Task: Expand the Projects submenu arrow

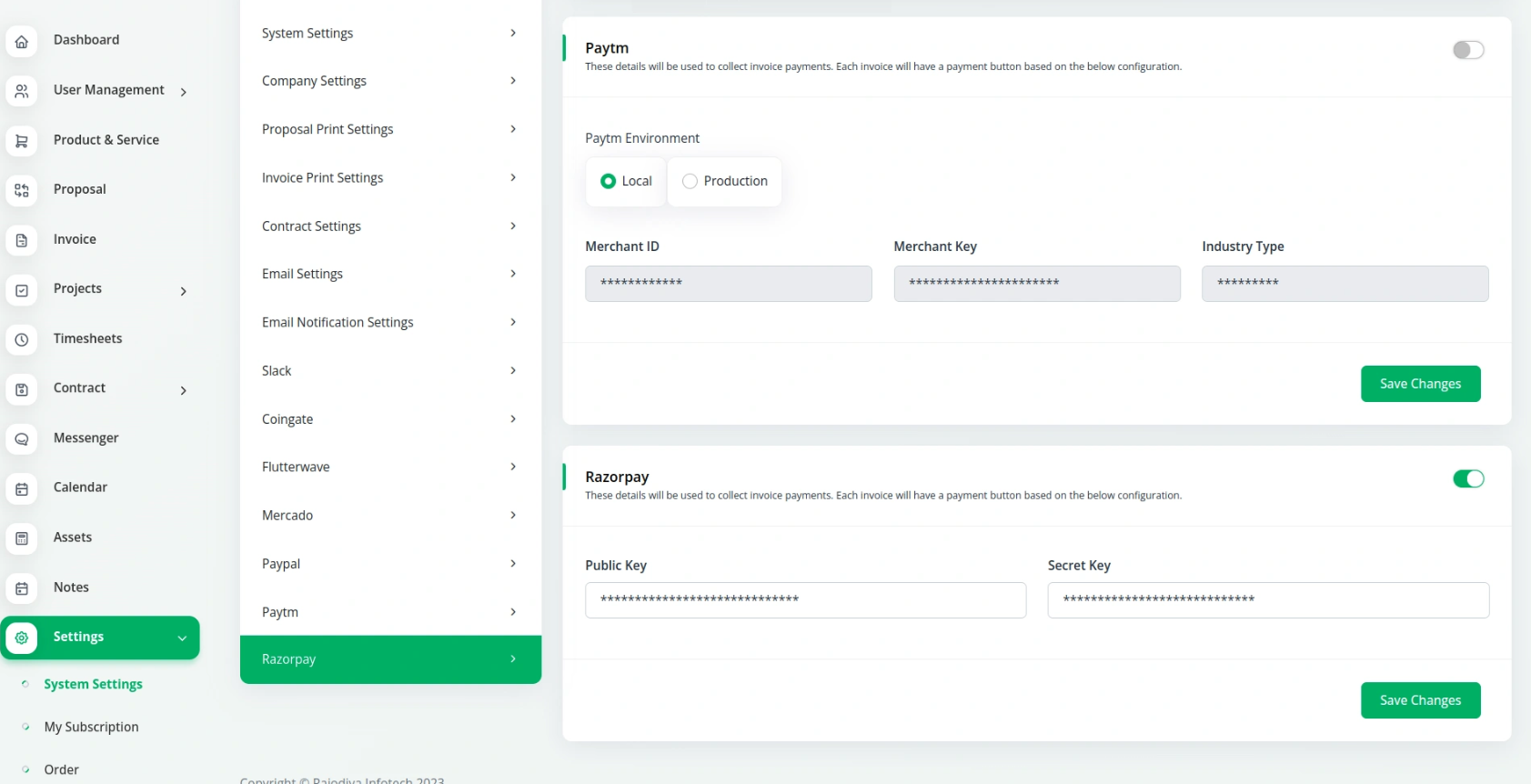Action: pos(184,291)
